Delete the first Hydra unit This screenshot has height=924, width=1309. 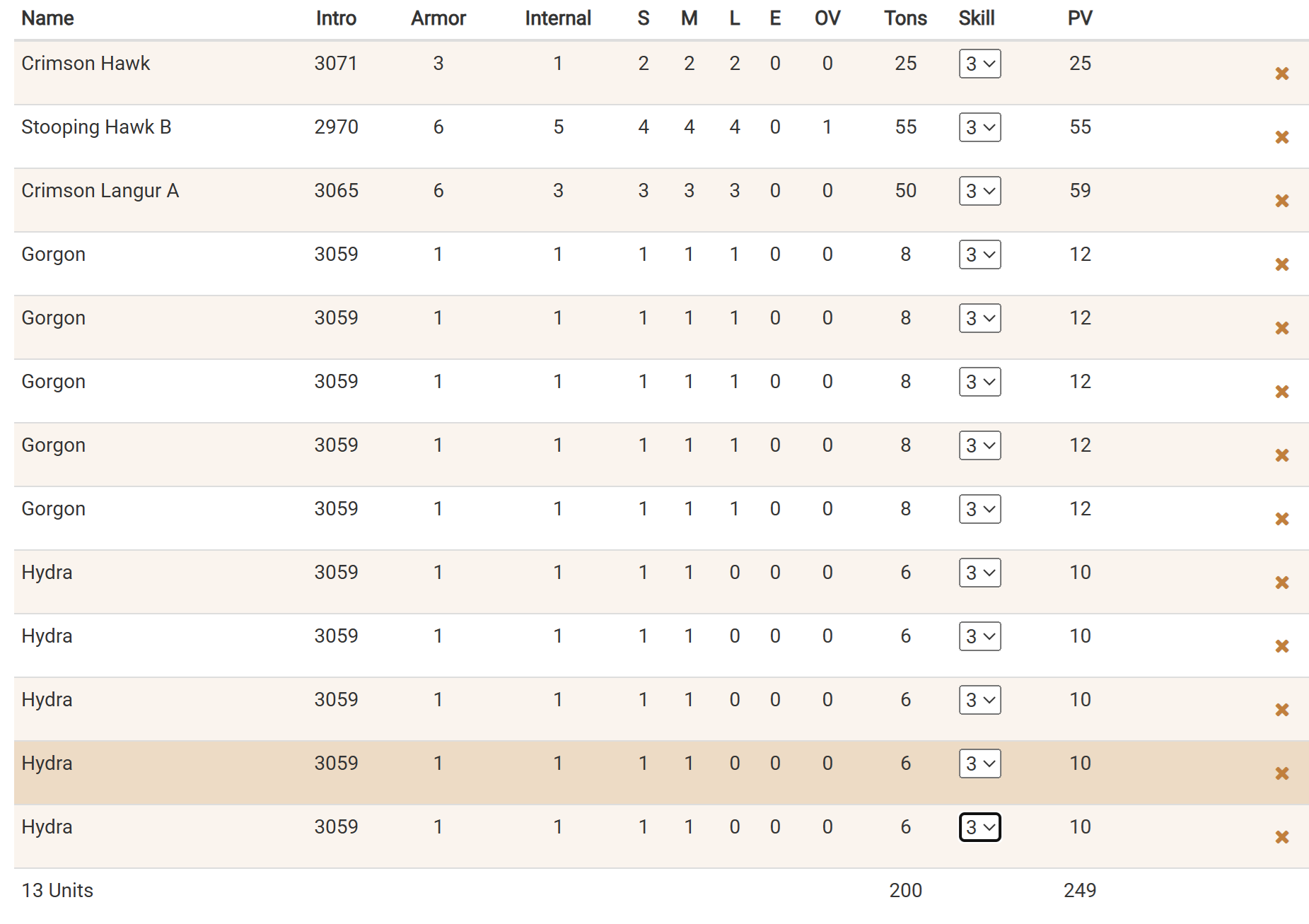click(1281, 583)
